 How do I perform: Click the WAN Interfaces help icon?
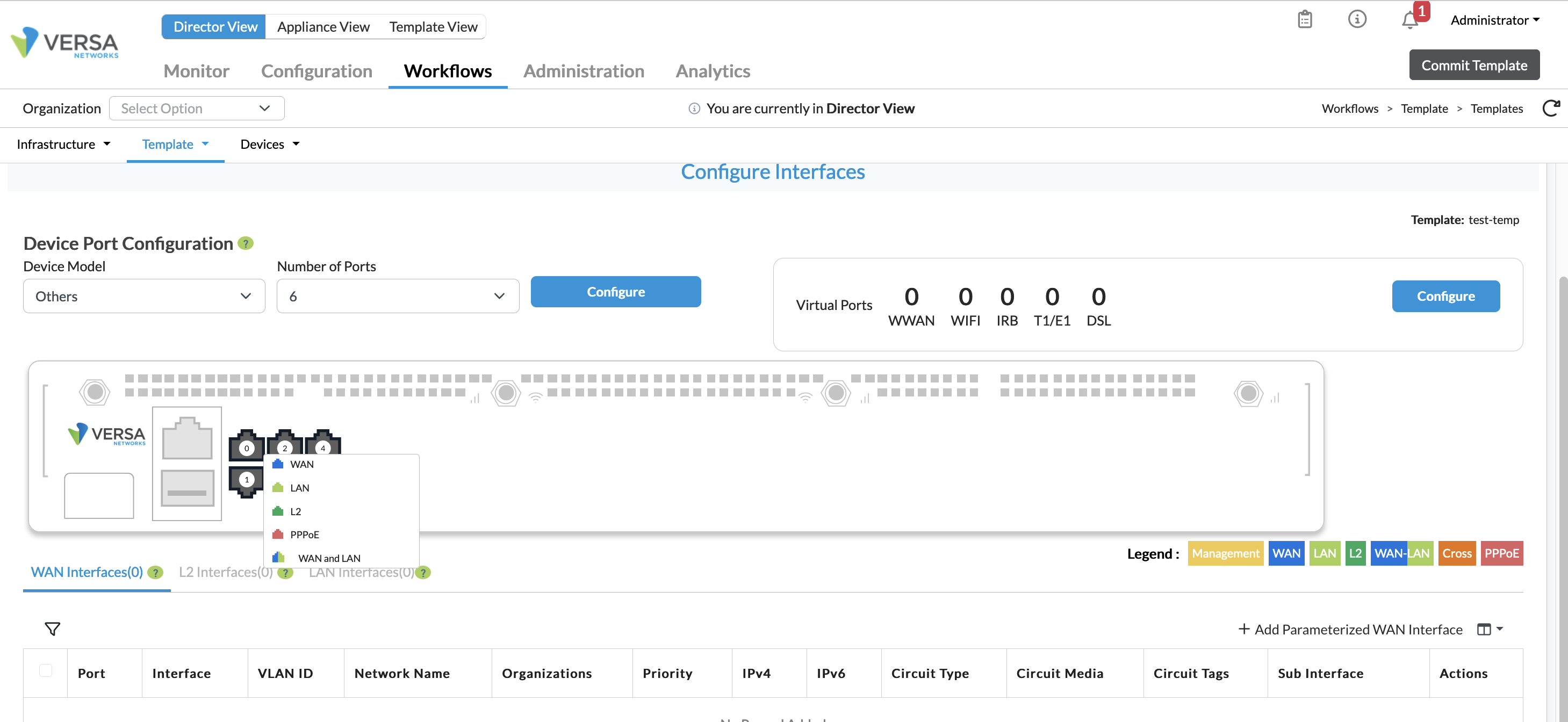click(155, 572)
